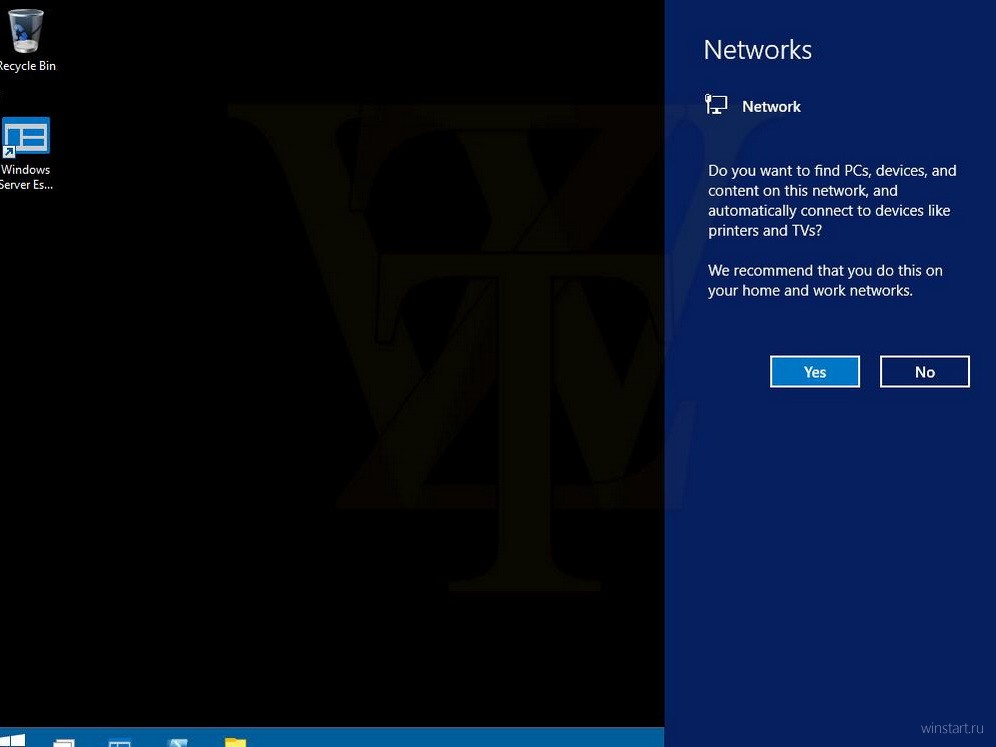Click the "Do you want to find PCs" question text
Viewport: 996px width, 747px height.
832,200
